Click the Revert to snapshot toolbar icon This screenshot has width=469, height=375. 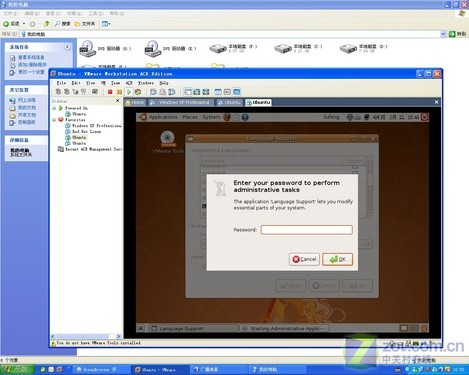pos(163,92)
